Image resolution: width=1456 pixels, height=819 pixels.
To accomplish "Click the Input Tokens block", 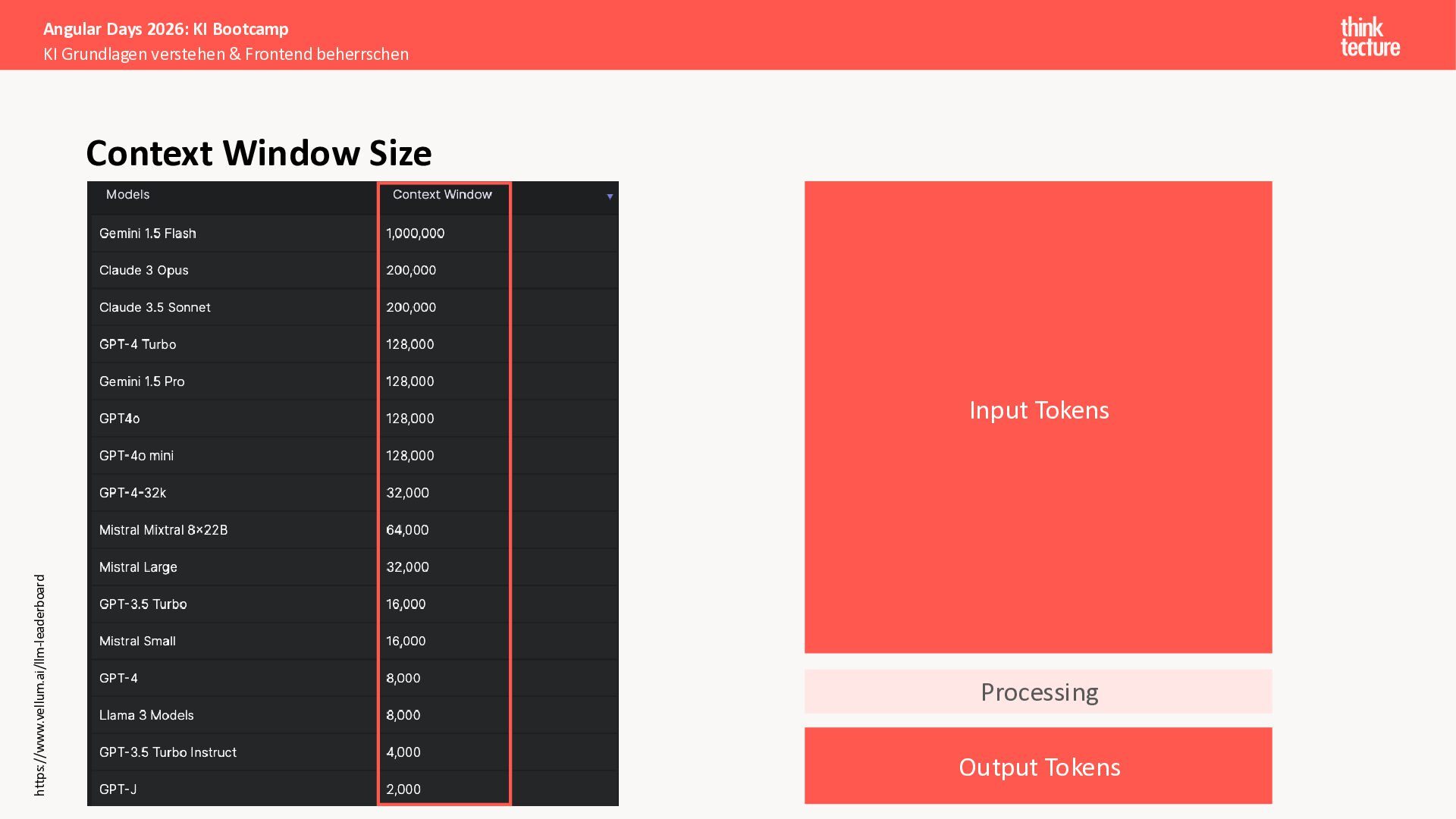I will click(x=1038, y=410).
